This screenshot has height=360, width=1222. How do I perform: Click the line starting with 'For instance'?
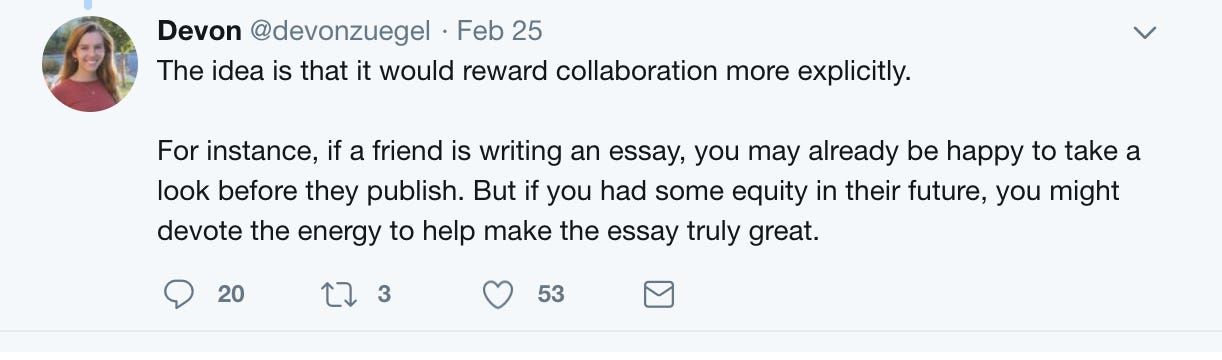tap(649, 153)
